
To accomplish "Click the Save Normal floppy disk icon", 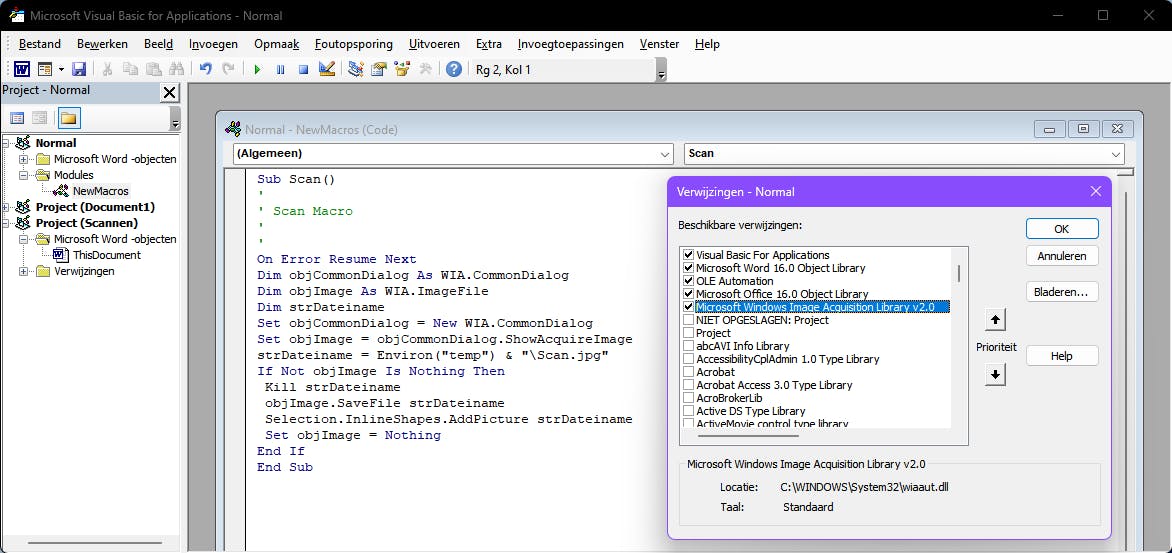I will pyautogui.click(x=79, y=70).
